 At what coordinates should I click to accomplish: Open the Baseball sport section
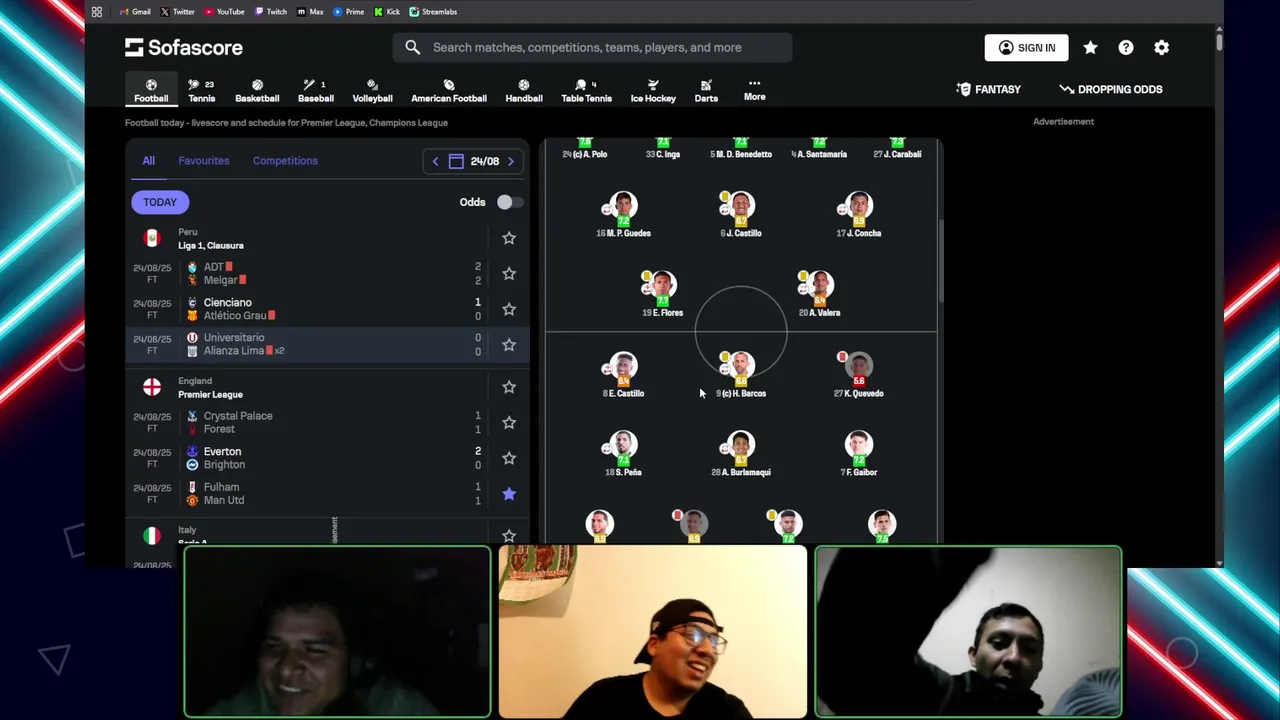point(316,90)
